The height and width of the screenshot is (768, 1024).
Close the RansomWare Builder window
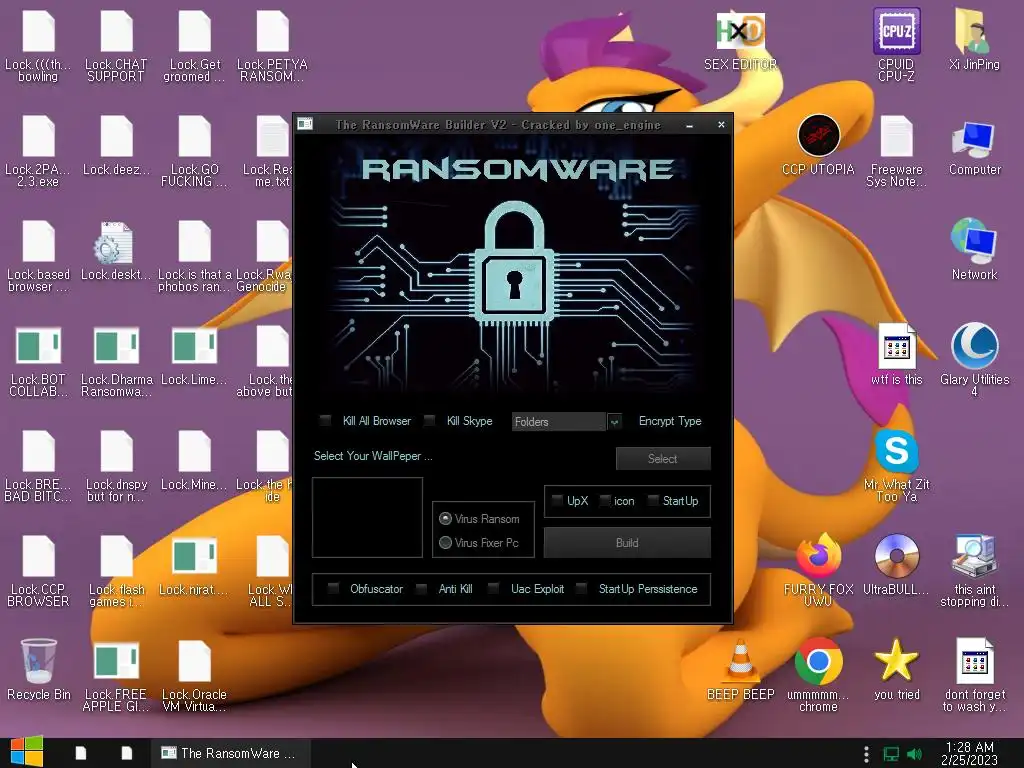click(721, 124)
